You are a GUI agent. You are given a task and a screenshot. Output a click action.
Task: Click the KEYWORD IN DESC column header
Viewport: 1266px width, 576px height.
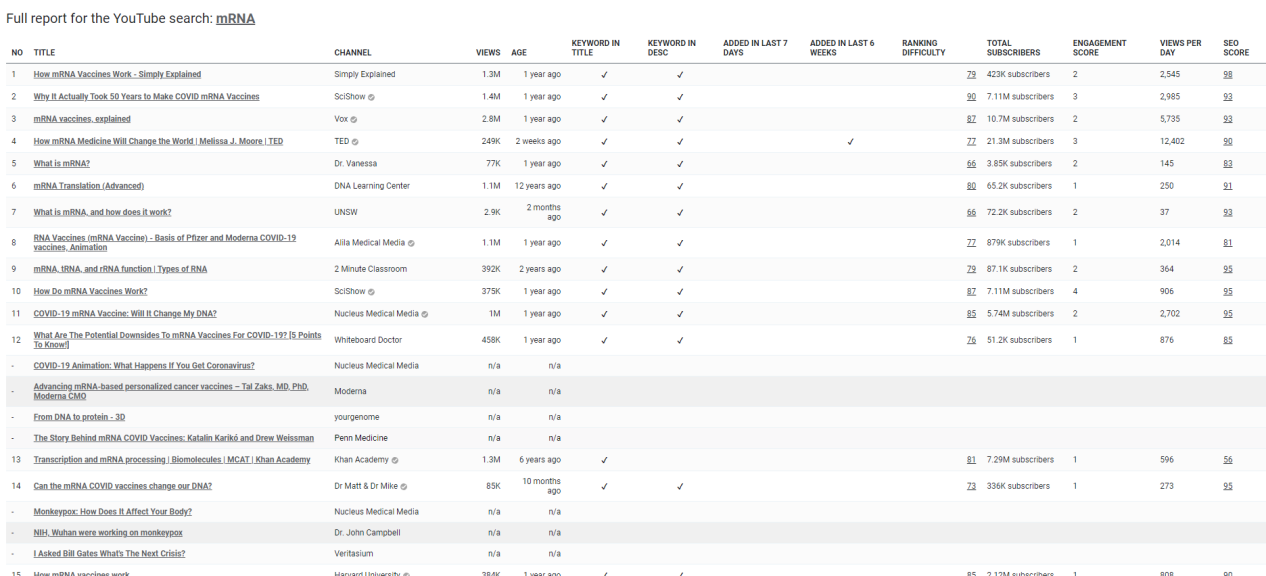672,48
